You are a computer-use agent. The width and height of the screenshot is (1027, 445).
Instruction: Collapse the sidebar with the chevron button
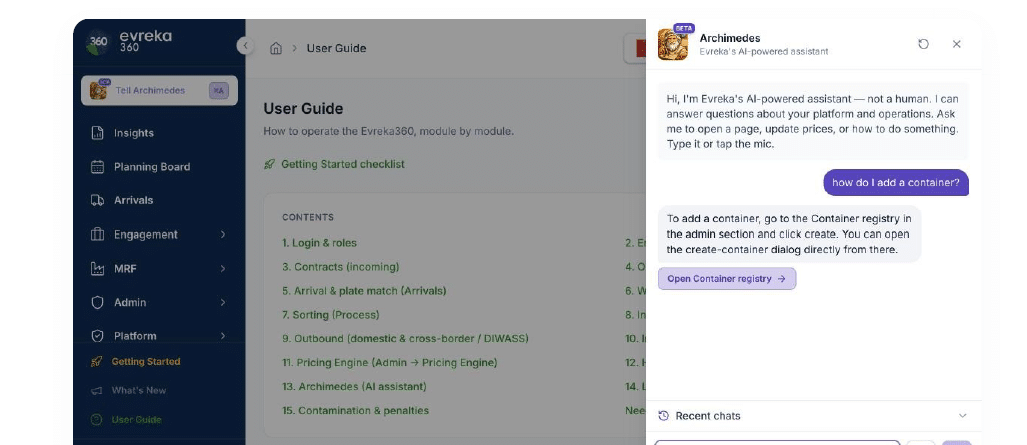pos(246,45)
